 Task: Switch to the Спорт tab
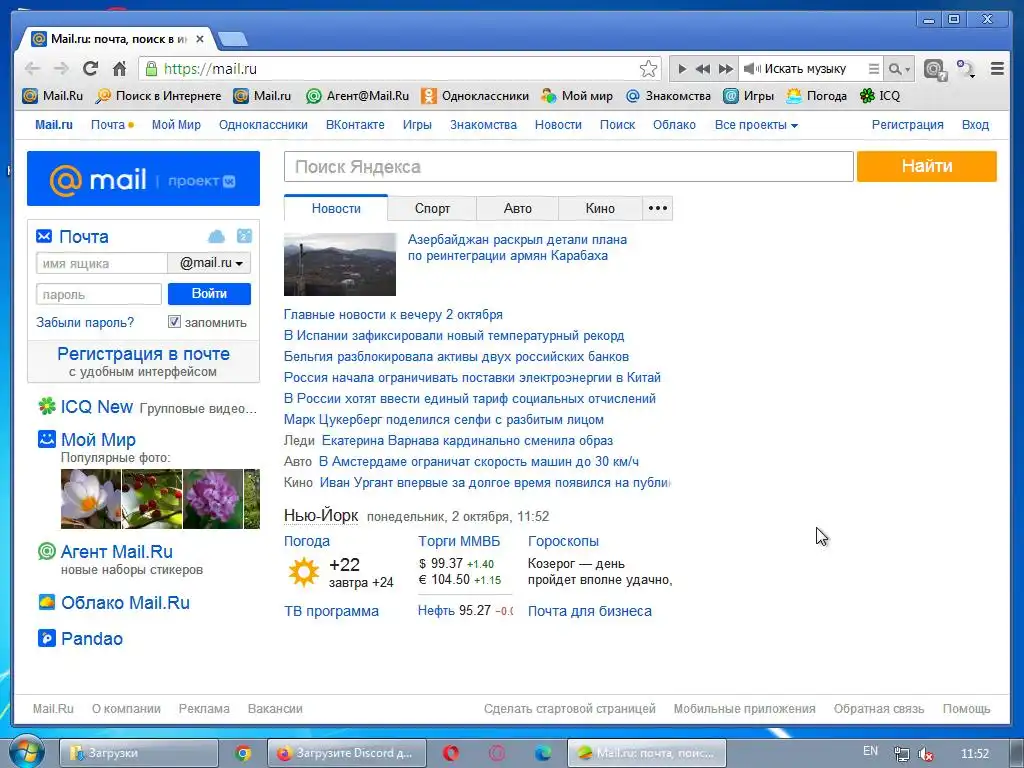pyautogui.click(x=432, y=208)
